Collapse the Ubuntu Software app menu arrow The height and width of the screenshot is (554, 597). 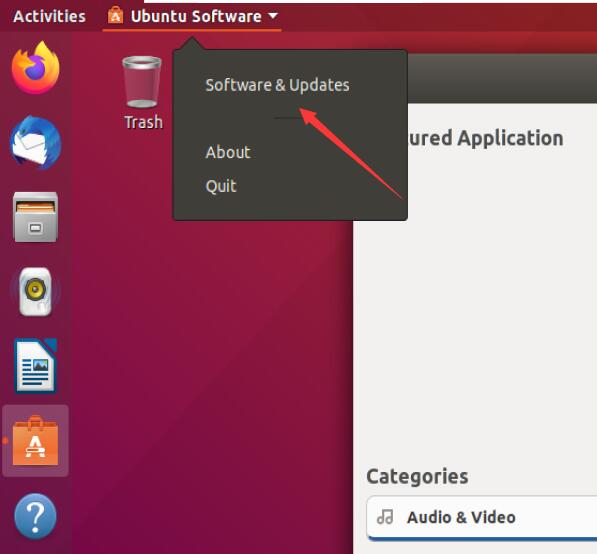point(273,16)
